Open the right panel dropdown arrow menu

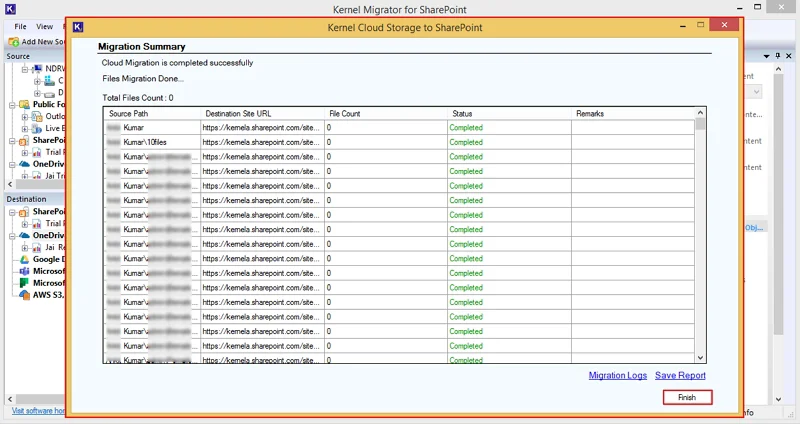coord(766,56)
